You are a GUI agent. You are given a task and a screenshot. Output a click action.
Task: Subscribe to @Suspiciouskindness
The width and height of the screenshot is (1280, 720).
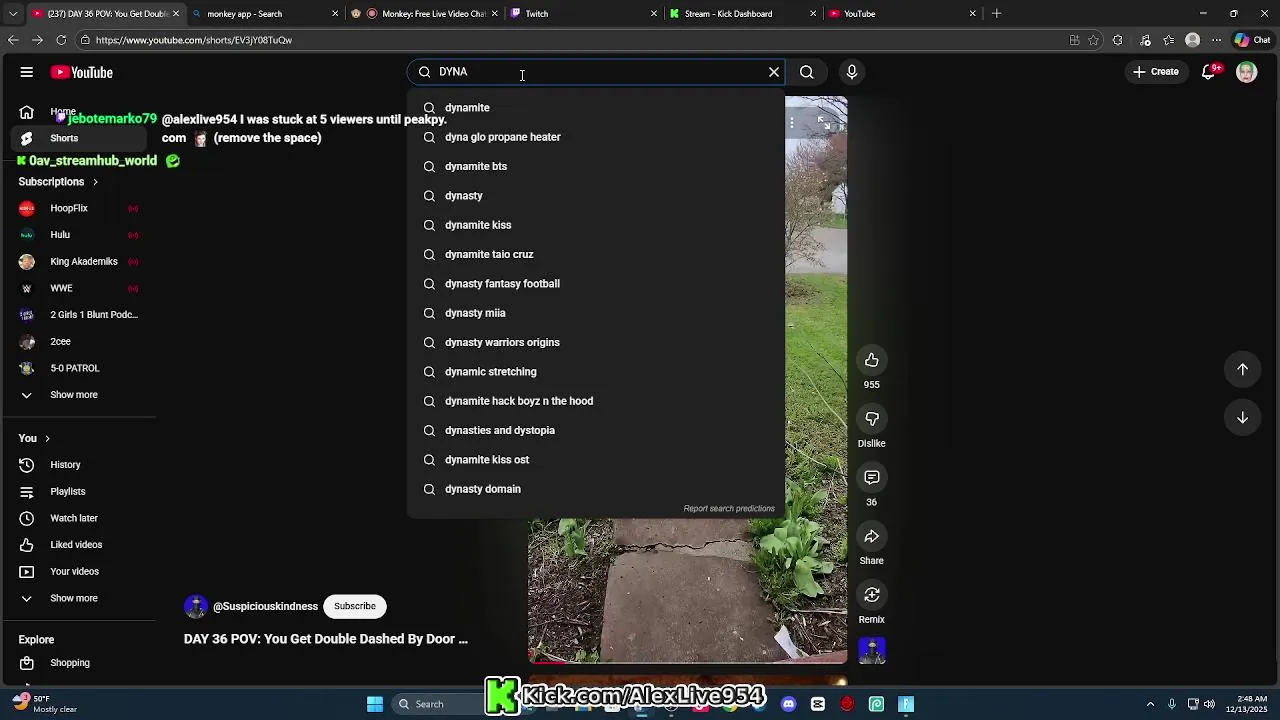[355, 606]
